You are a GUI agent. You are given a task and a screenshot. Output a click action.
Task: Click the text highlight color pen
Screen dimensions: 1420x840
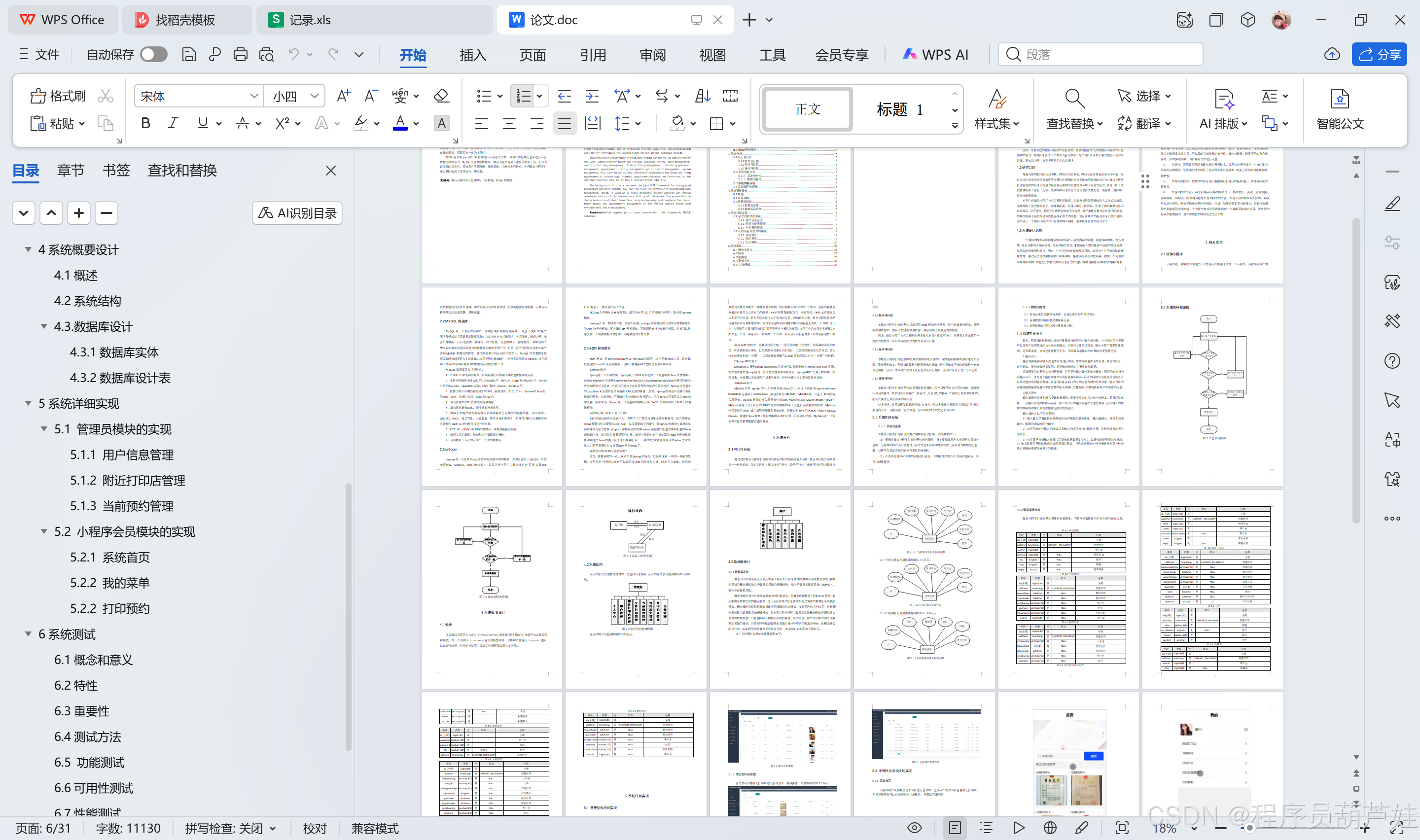tap(360, 123)
